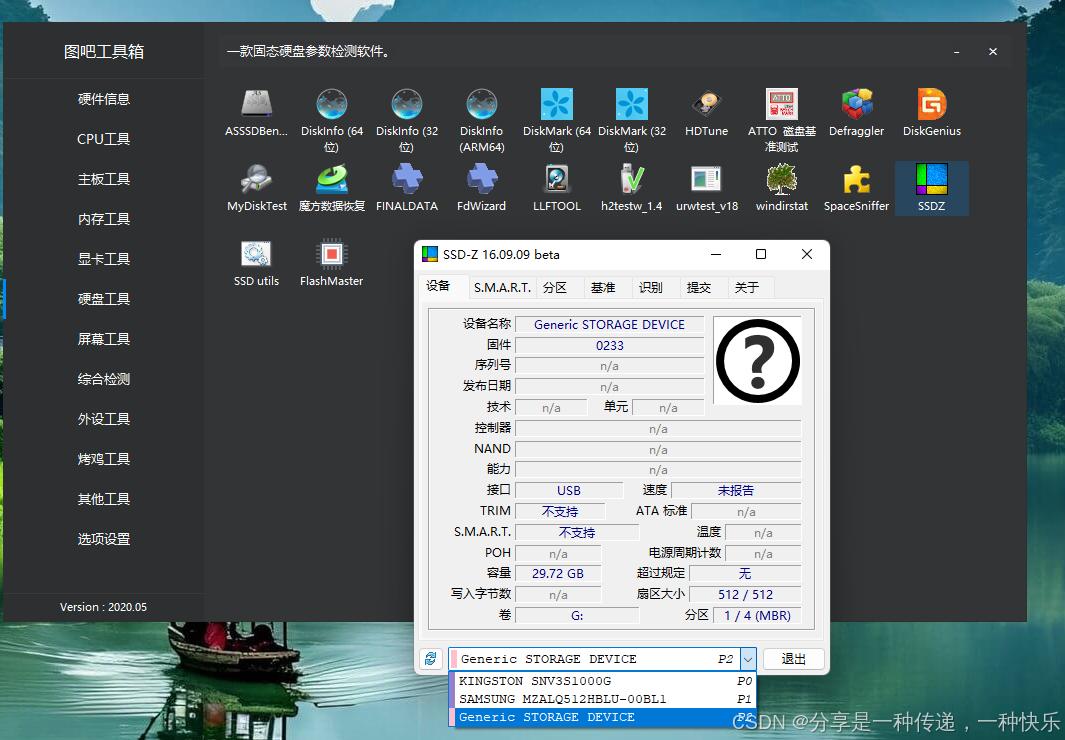Image resolution: width=1065 pixels, height=740 pixels.
Task: Launch DiskMark (64位)
Action: pos(556,104)
